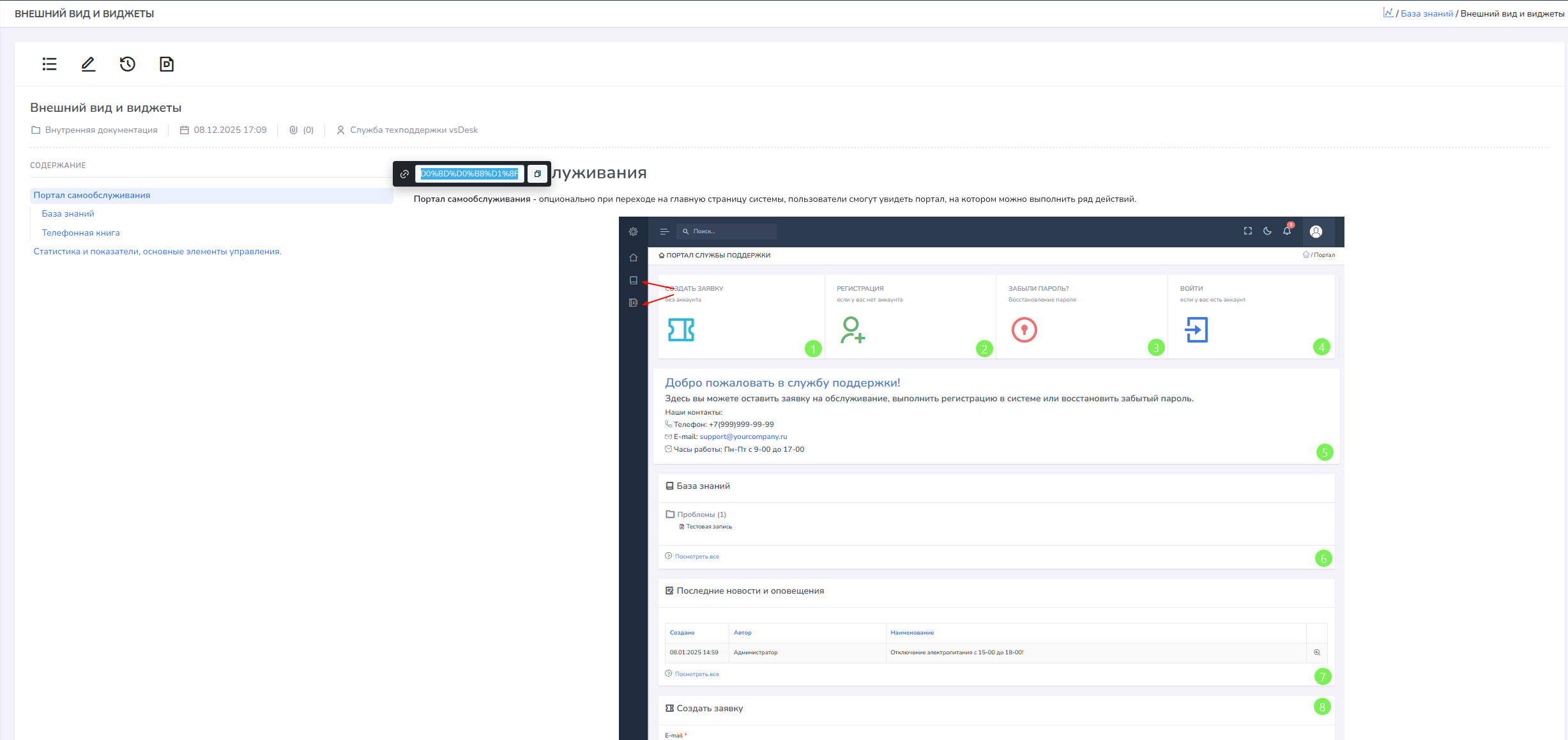This screenshot has height=740, width=1568.
Task: Go to База знаний contents entry
Action: [68, 213]
